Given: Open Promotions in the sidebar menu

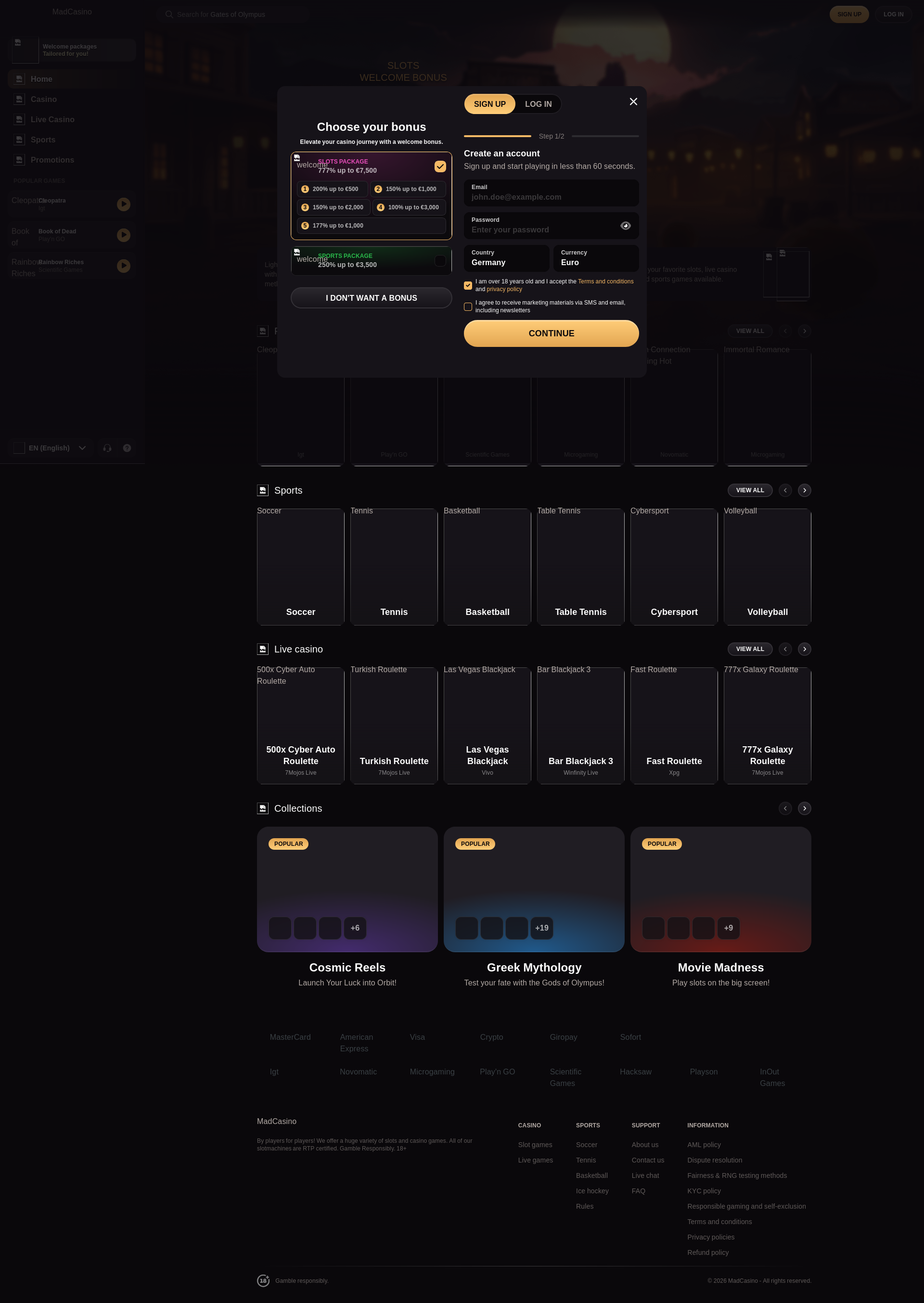Looking at the screenshot, I should [x=72, y=160].
